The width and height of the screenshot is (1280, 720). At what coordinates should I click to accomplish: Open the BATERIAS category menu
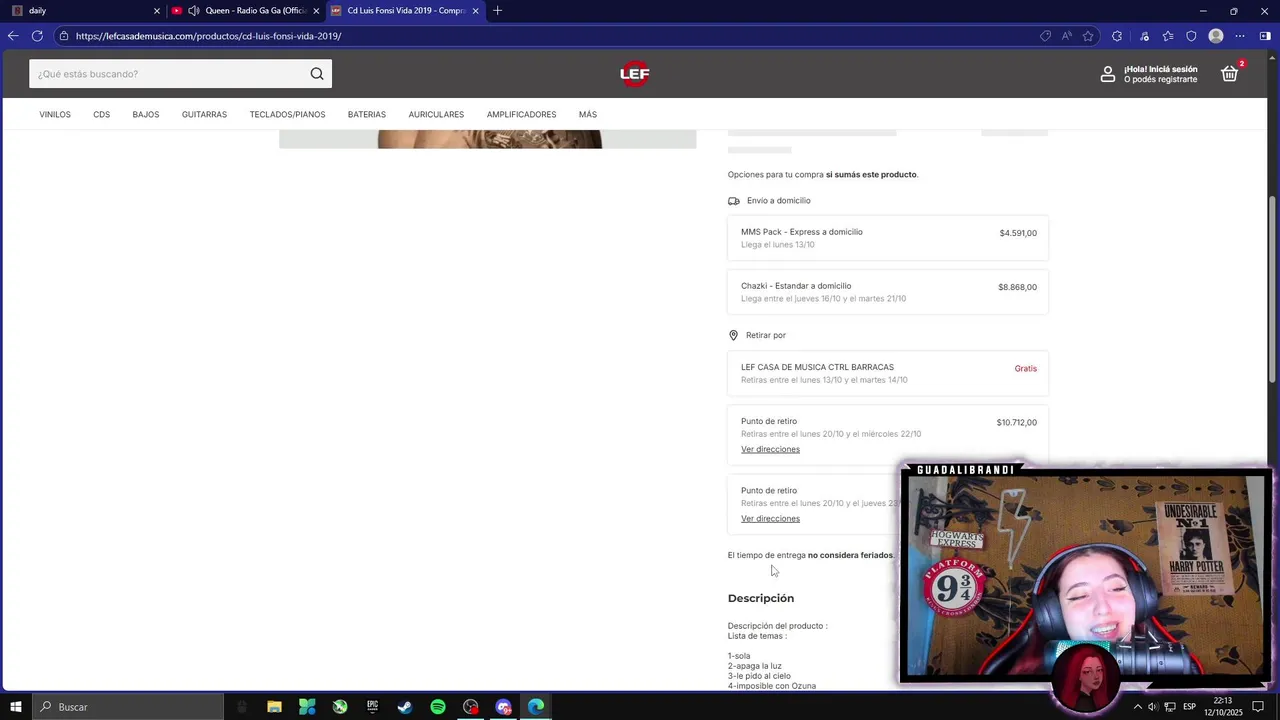367,115
